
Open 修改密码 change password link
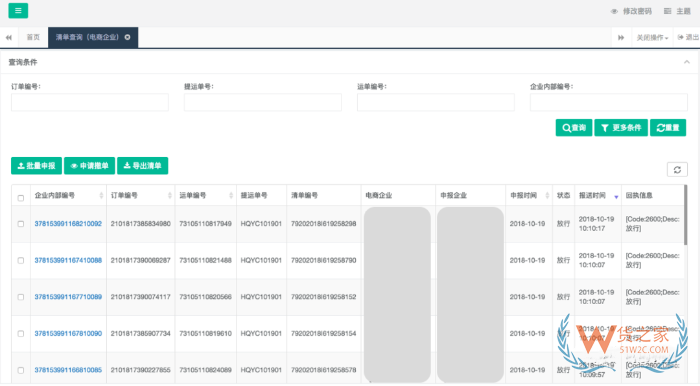631,11
